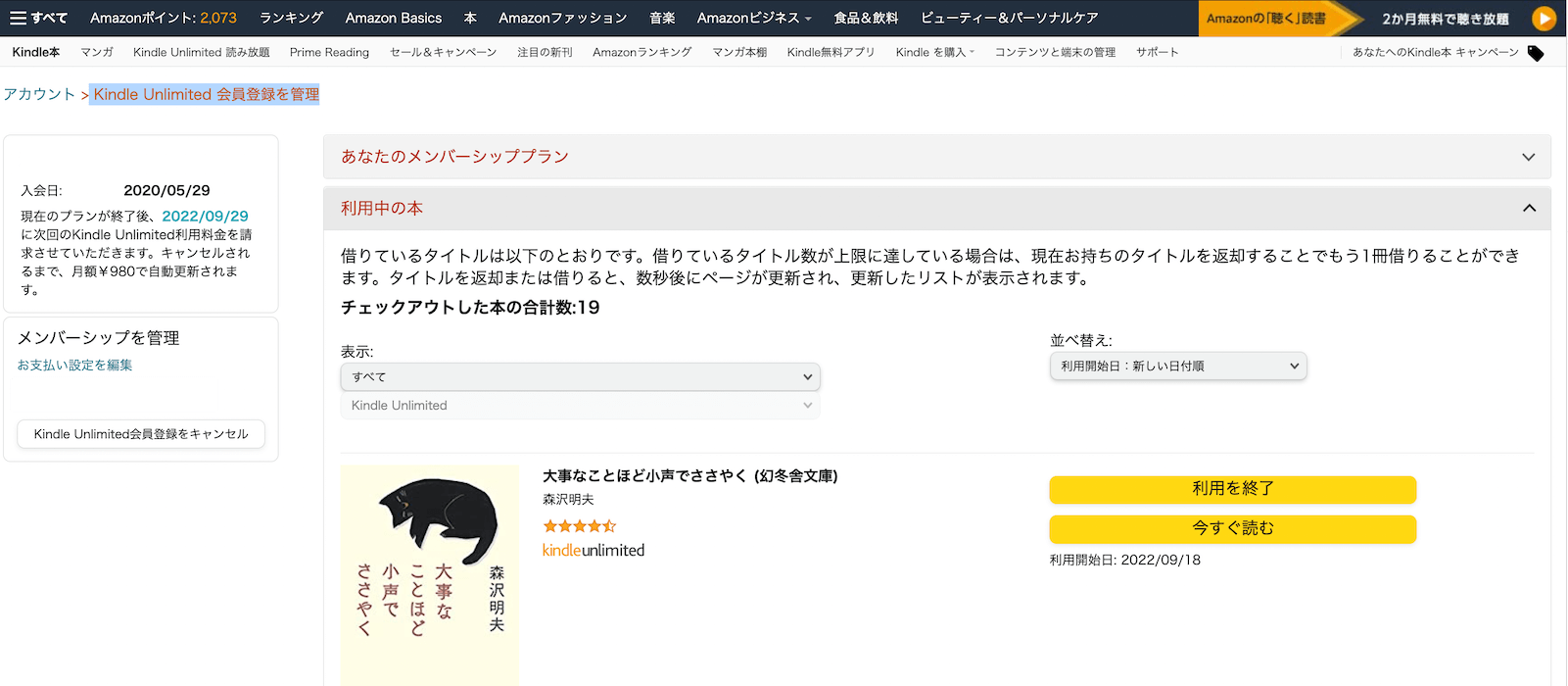Viewport: 1568px width, 686px height.
Task: Select Prime Reading subnav tab
Action: 329,52
